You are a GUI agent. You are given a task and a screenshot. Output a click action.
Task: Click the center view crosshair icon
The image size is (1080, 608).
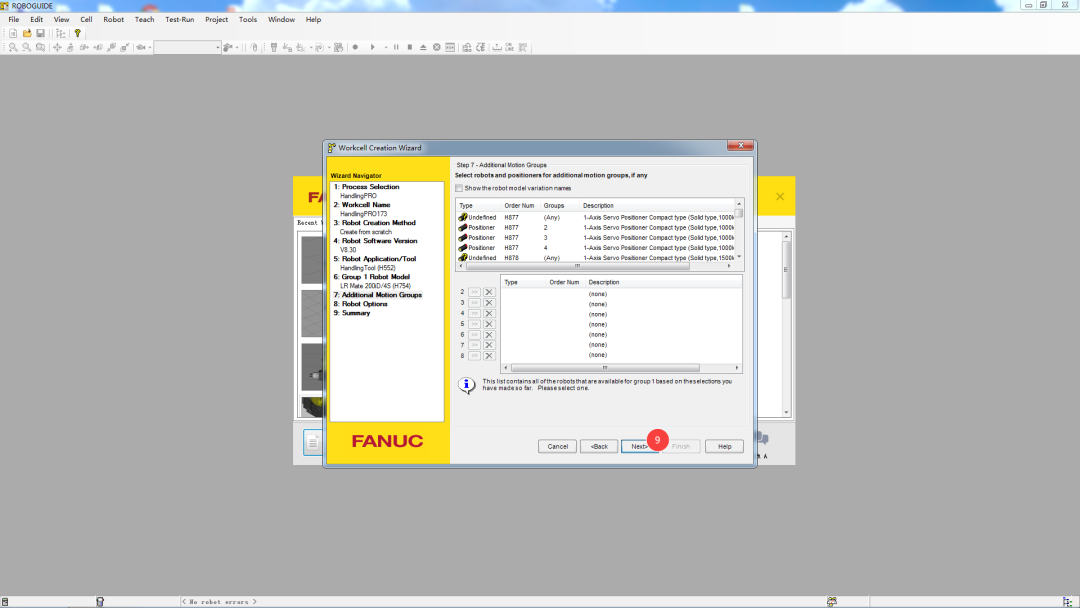[57, 48]
